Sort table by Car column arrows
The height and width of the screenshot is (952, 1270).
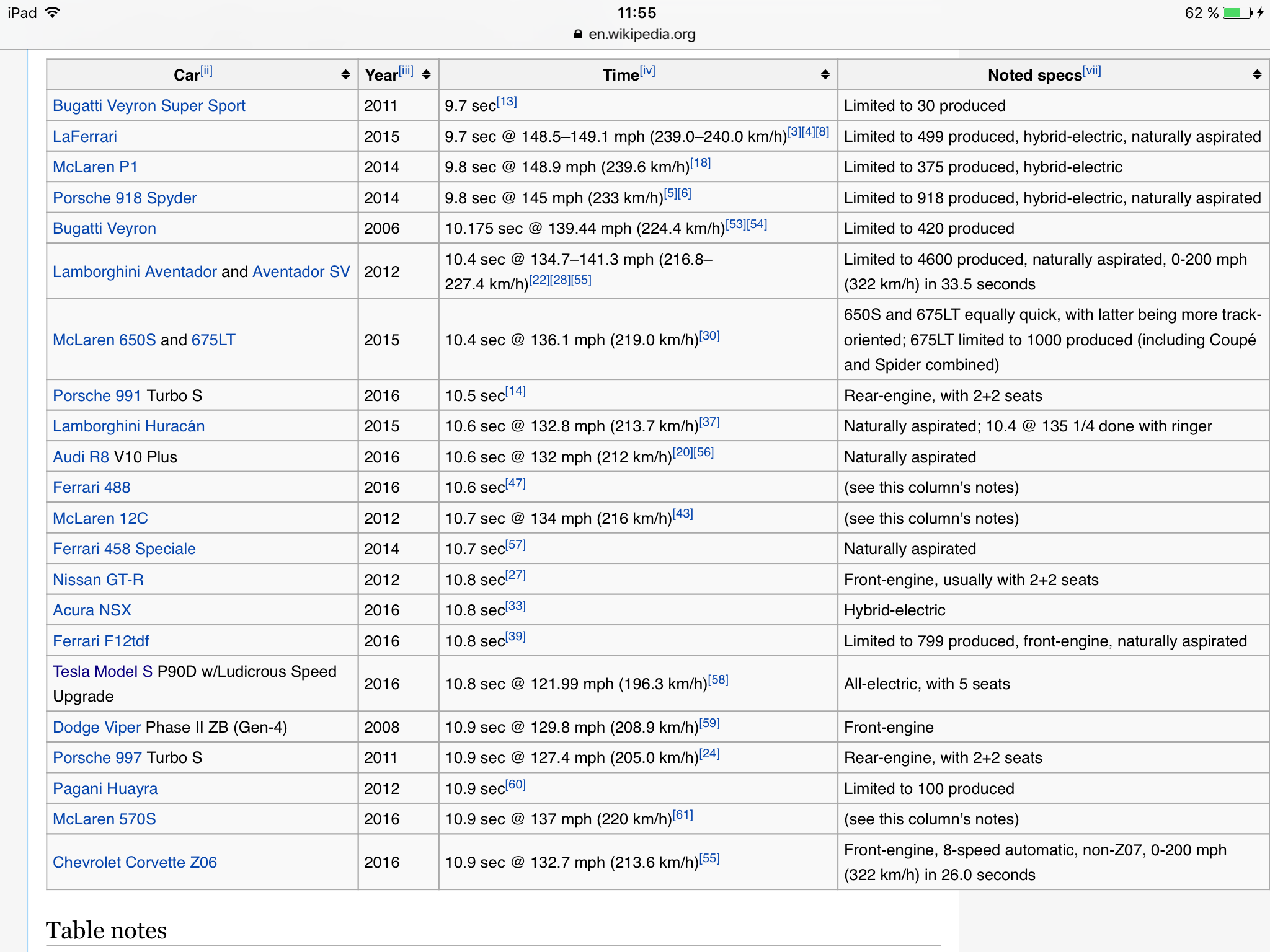coord(345,75)
